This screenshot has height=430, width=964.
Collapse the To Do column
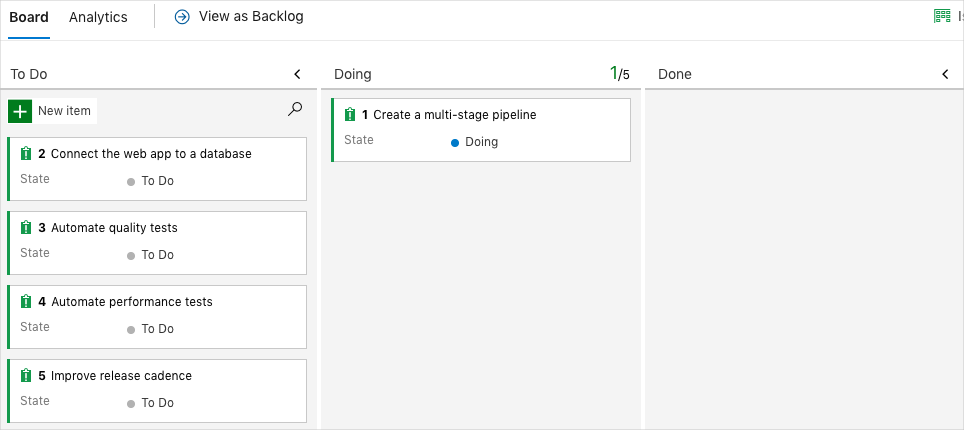tap(297, 74)
